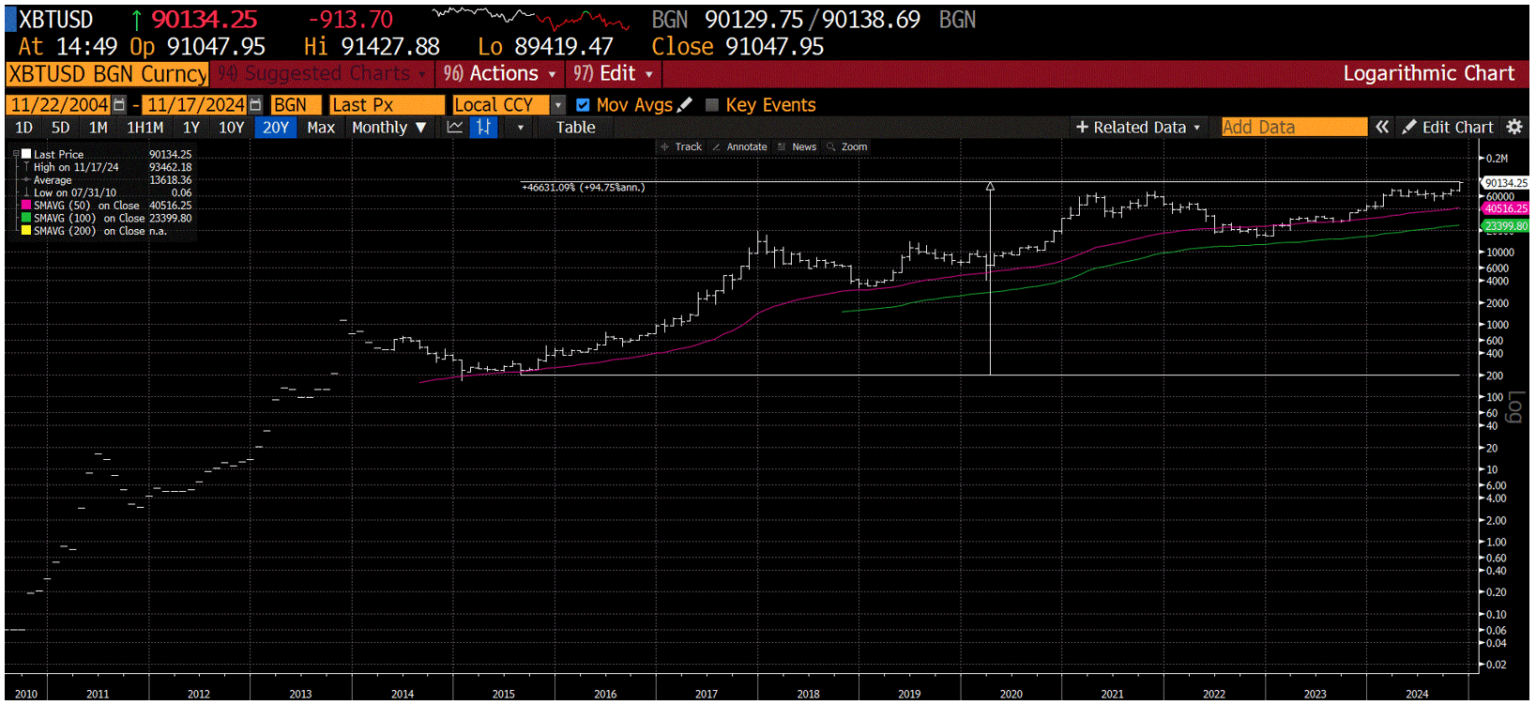Select the 10Y time range tab

click(231, 127)
